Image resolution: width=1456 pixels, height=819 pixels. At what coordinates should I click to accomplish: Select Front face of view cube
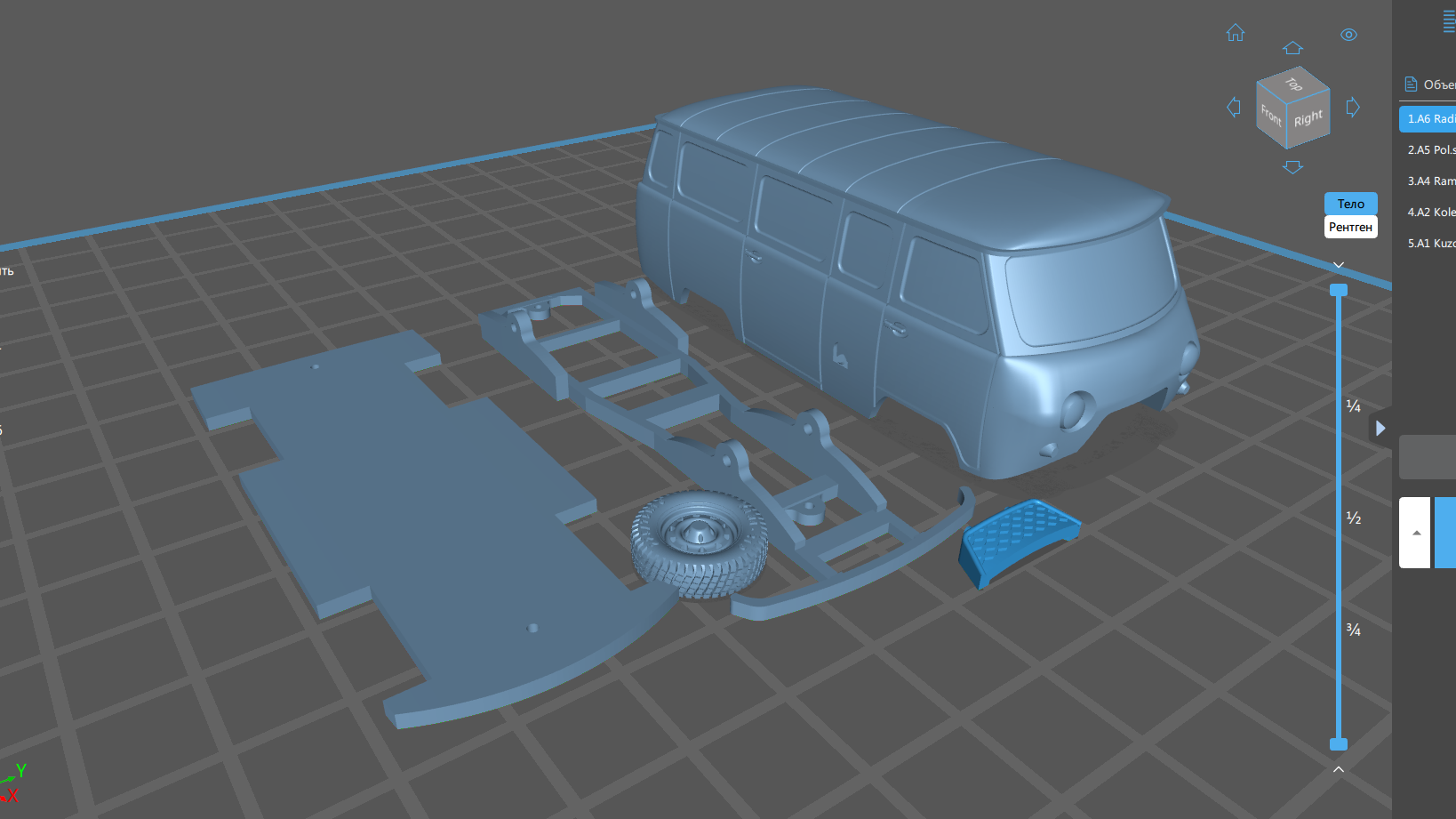click(x=1271, y=115)
